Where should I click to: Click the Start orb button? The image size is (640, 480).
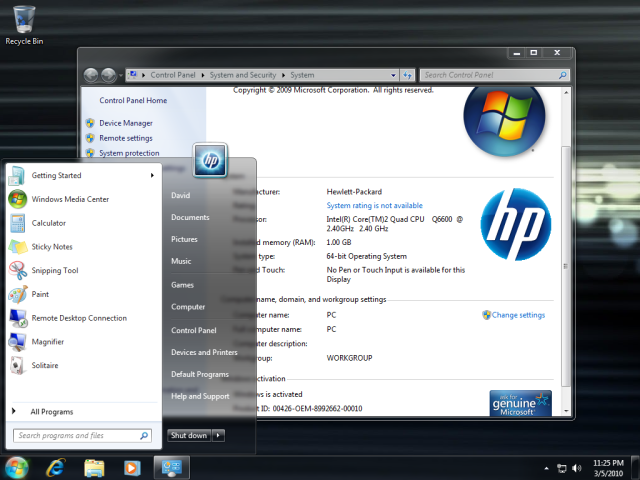tap(16, 467)
